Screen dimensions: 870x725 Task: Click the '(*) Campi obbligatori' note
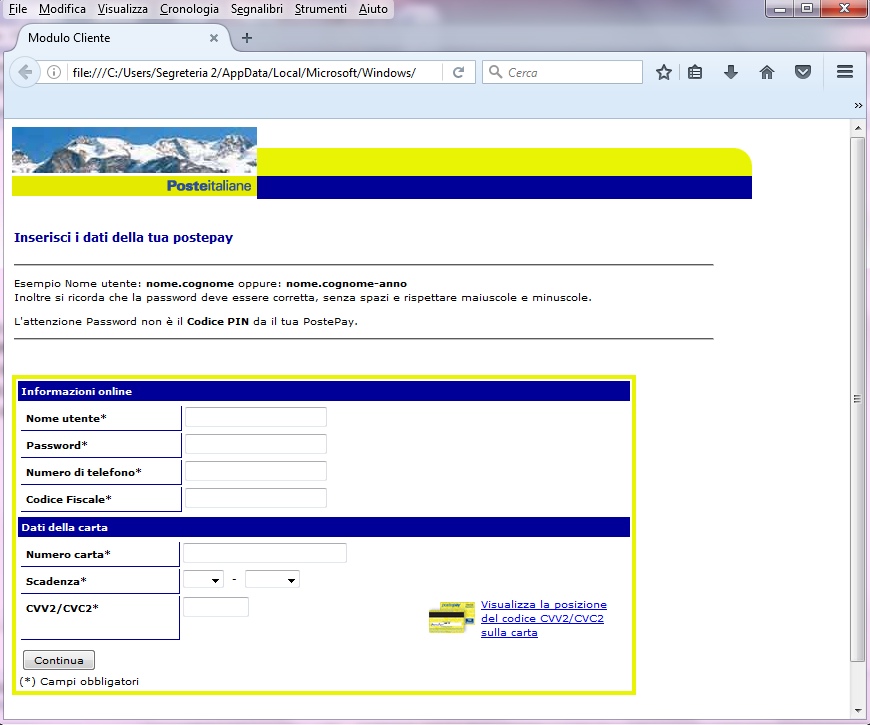tap(79, 681)
